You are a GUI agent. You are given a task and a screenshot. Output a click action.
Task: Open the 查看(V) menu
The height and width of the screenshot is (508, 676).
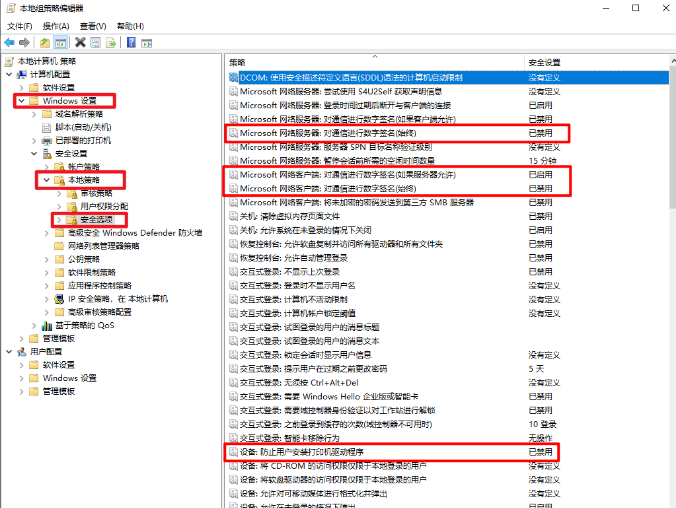tap(92, 25)
